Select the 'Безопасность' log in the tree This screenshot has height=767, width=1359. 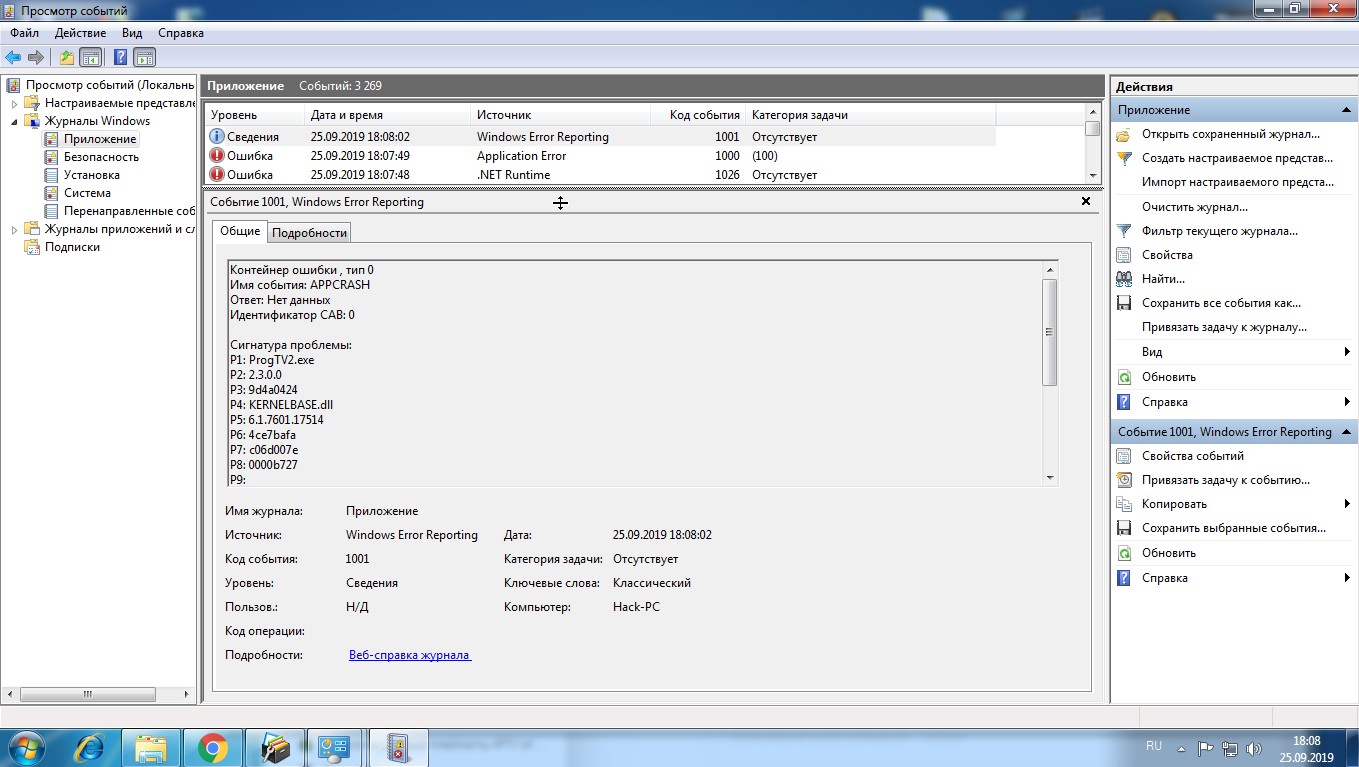pos(101,157)
